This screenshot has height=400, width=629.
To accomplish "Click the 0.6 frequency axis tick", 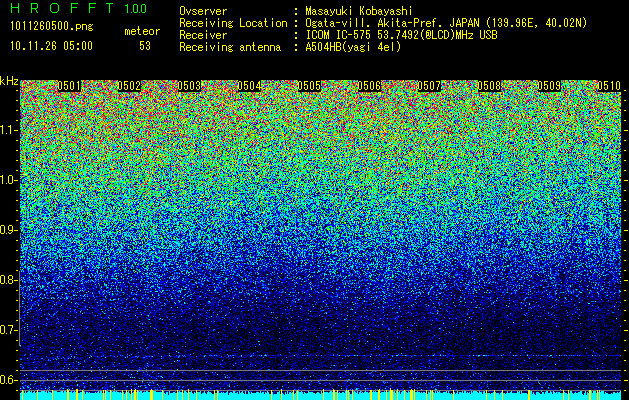I will pyautogui.click(x=9, y=380).
